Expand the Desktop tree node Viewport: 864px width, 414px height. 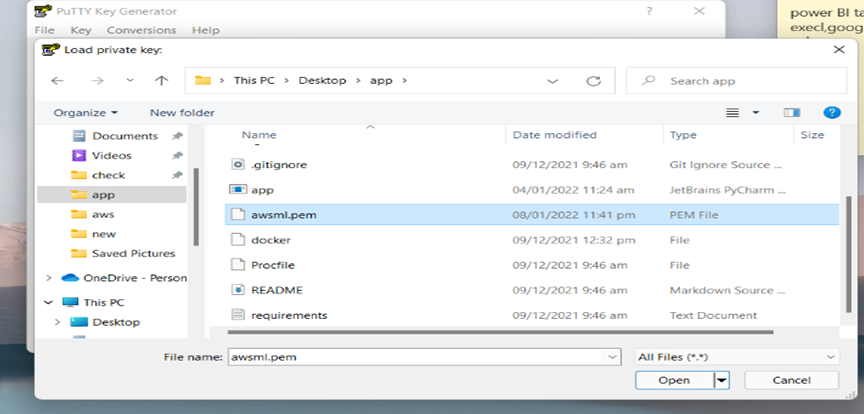click(x=57, y=322)
